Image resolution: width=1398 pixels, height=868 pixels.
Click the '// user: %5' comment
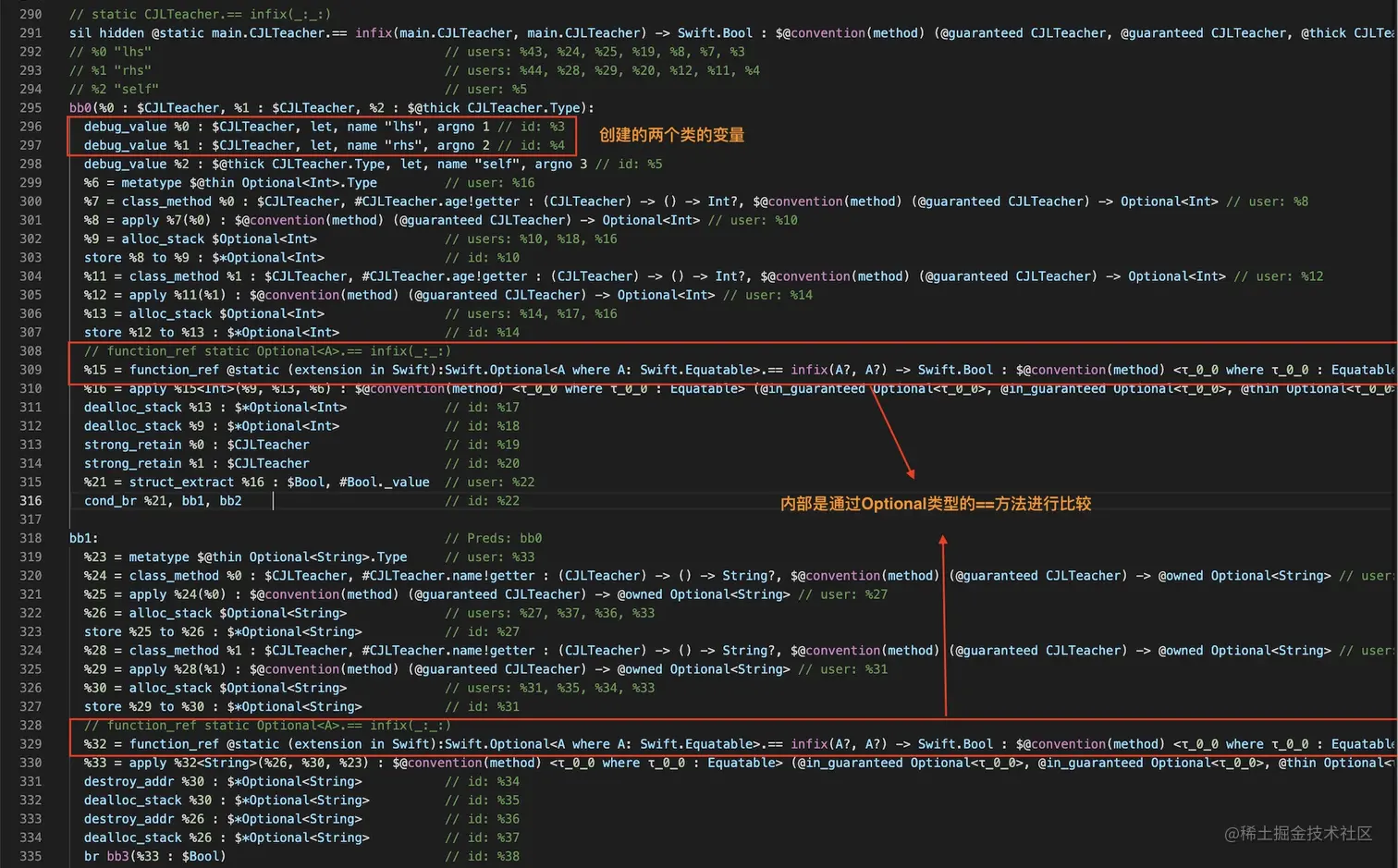click(x=485, y=89)
